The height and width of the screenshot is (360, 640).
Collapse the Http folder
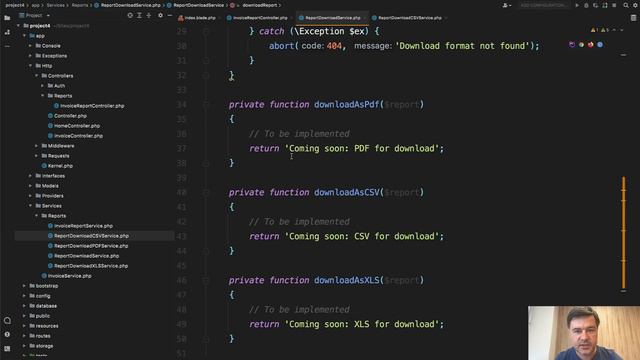(30, 66)
